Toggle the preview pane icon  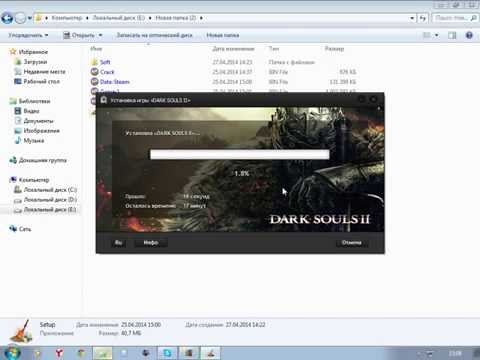(452, 35)
